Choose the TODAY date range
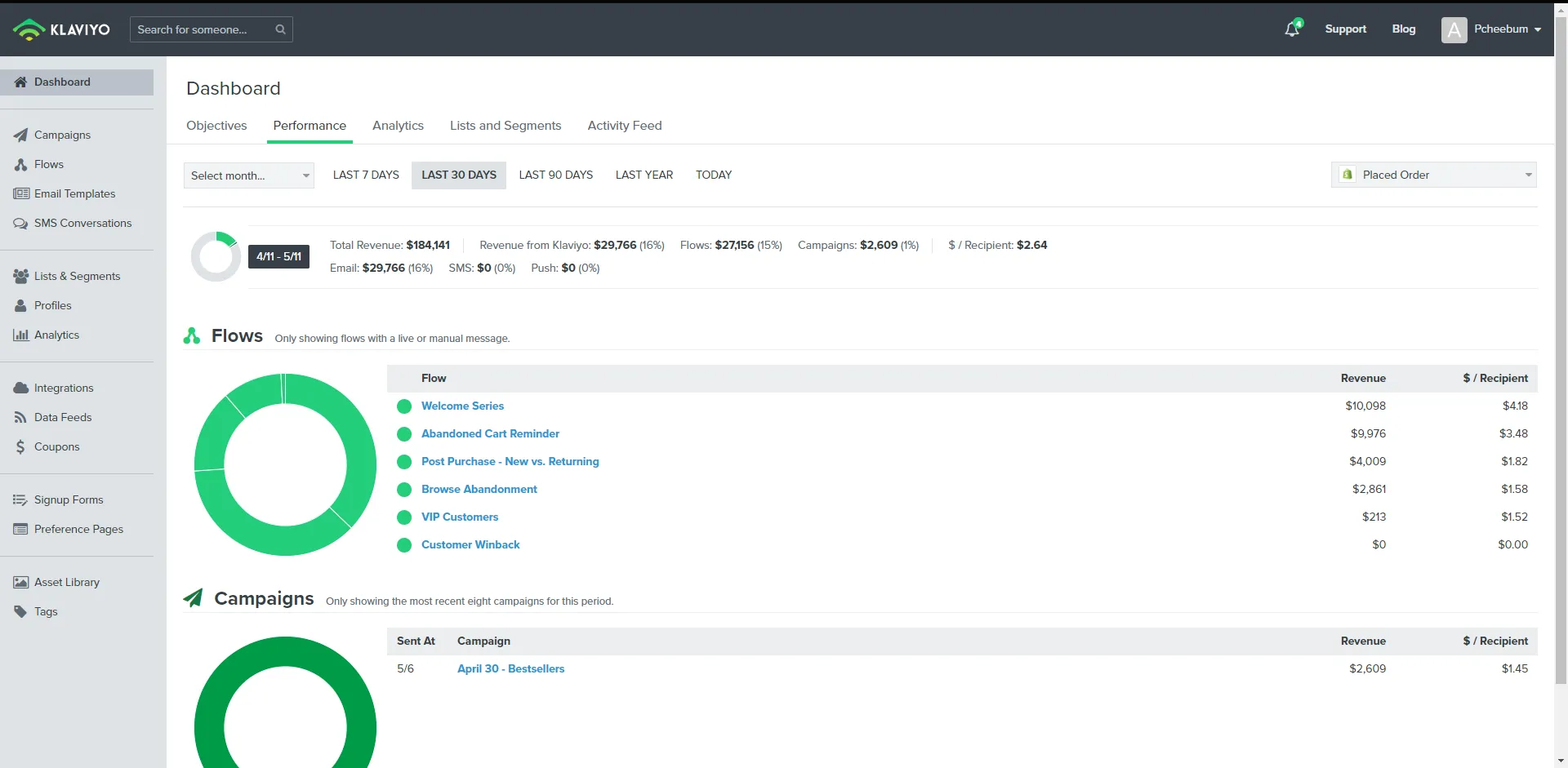Viewport: 1568px width, 768px height. tap(713, 175)
